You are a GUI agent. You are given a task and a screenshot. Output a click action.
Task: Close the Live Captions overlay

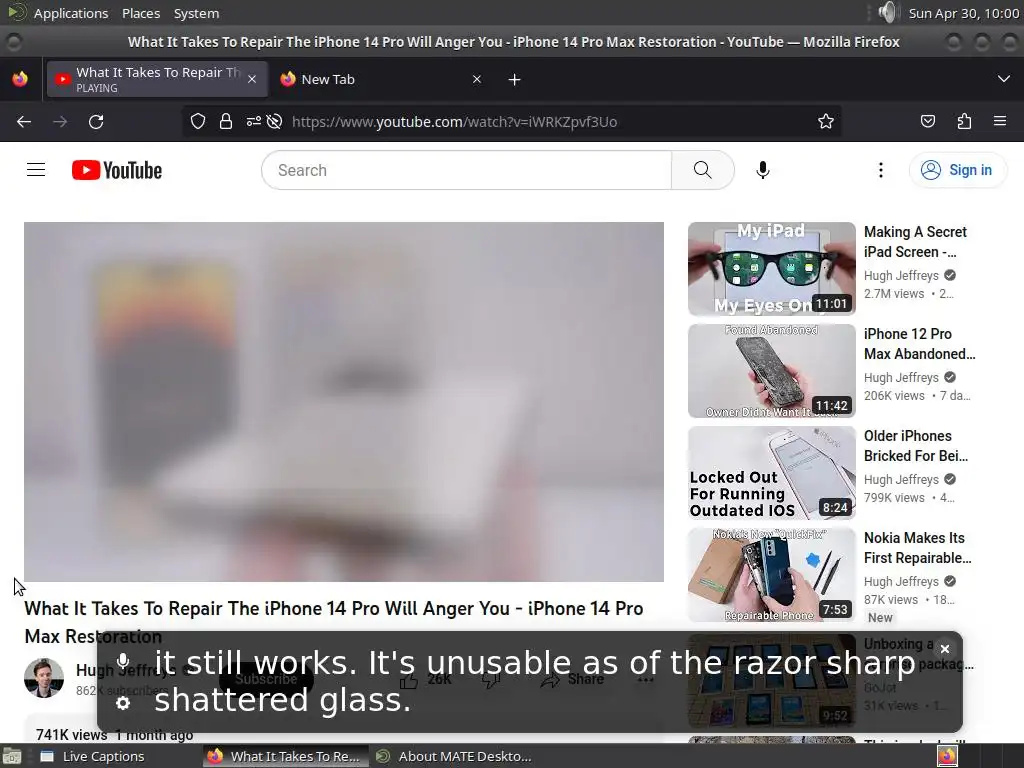(x=944, y=648)
